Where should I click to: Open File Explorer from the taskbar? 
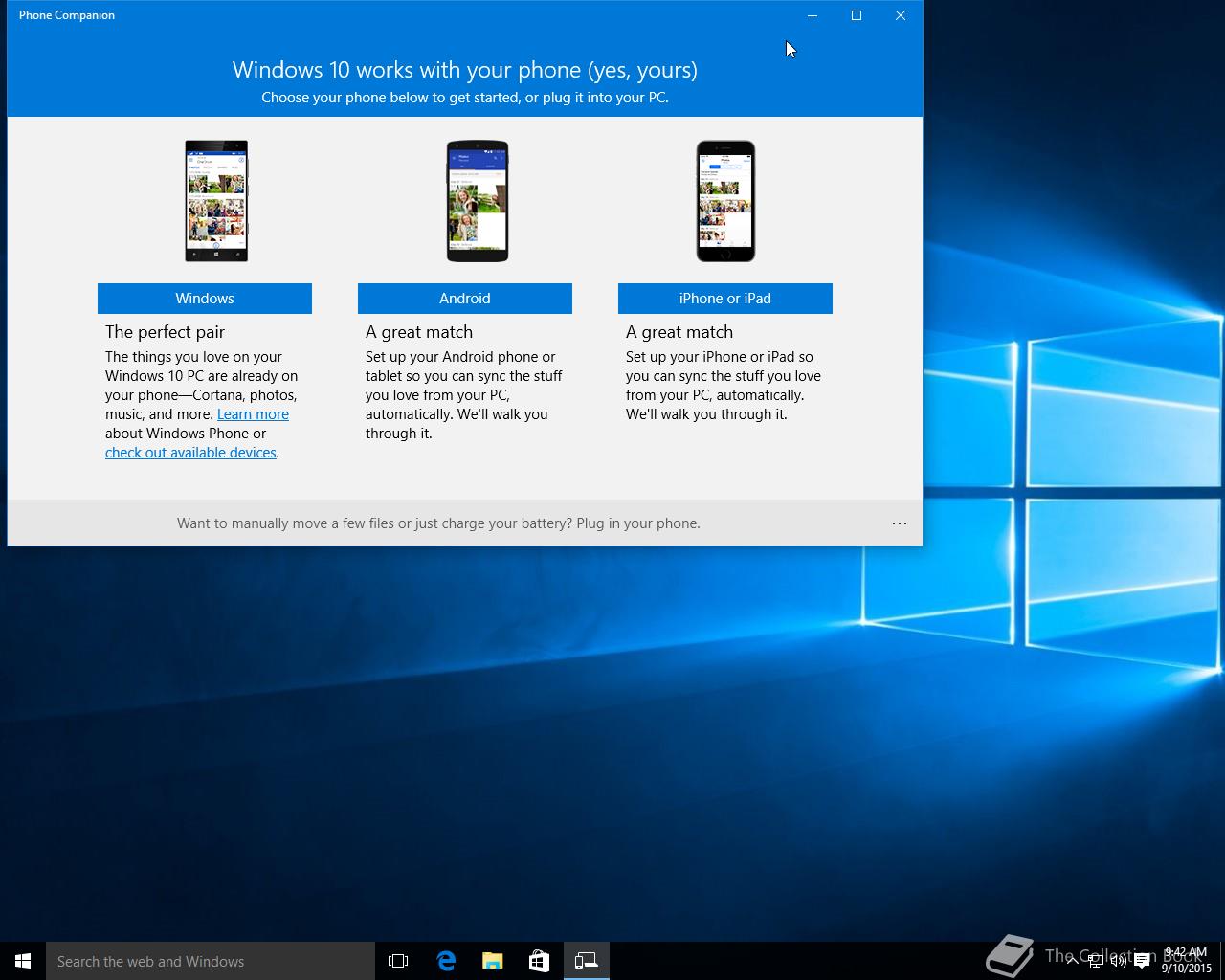point(493,961)
